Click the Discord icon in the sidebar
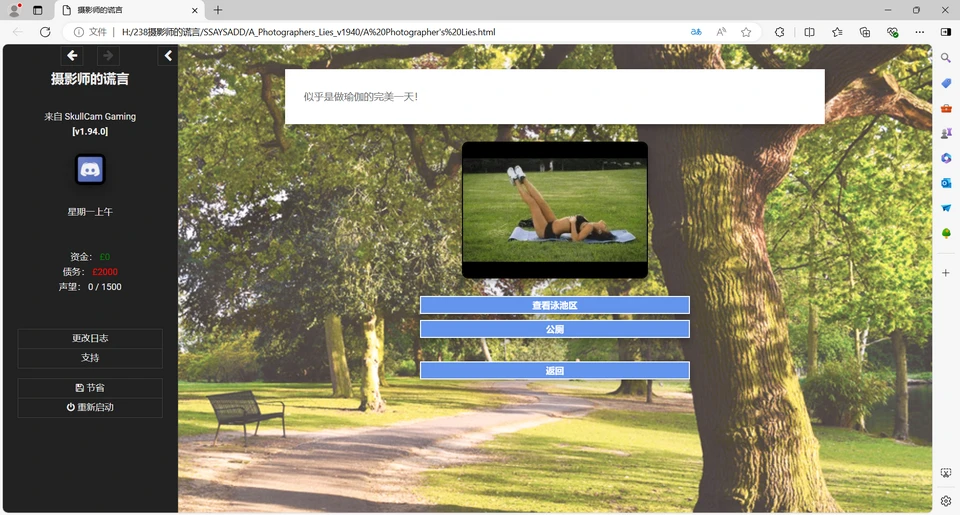This screenshot has width=960, height=515. coord(90,170)
